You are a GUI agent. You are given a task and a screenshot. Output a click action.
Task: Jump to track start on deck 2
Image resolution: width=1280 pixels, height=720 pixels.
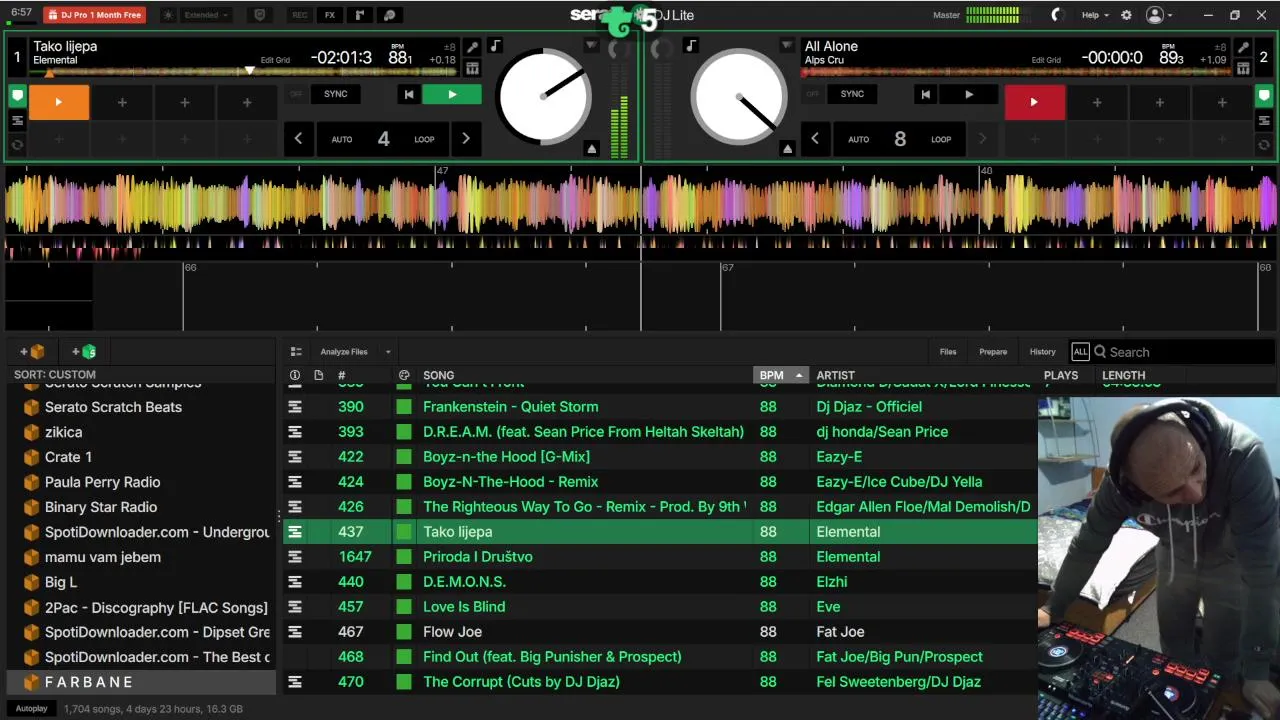[925, 94]
